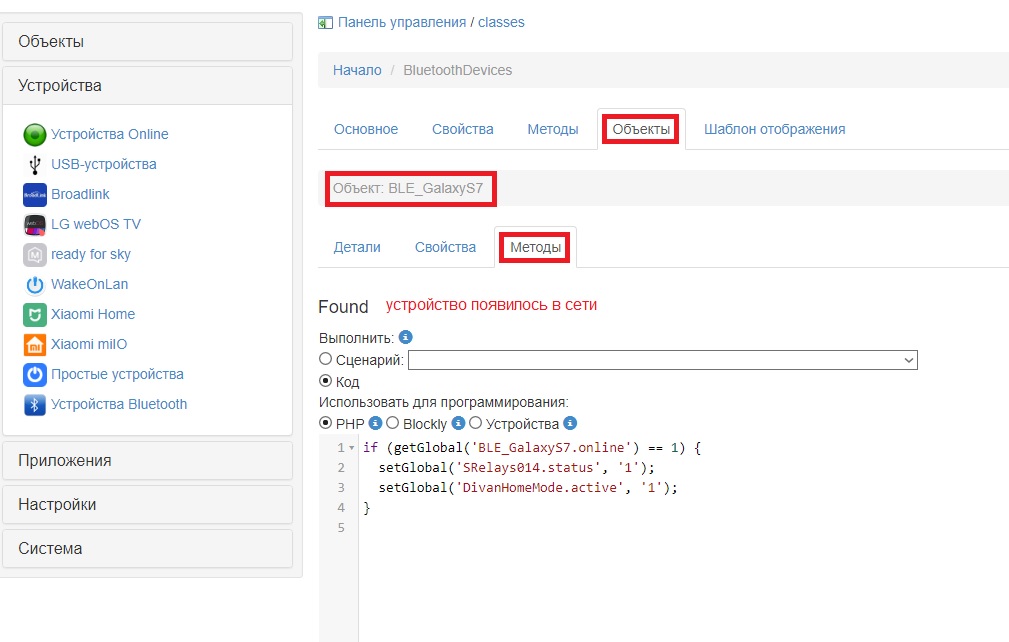Fold code at line 1 arrow

[351, 448]
